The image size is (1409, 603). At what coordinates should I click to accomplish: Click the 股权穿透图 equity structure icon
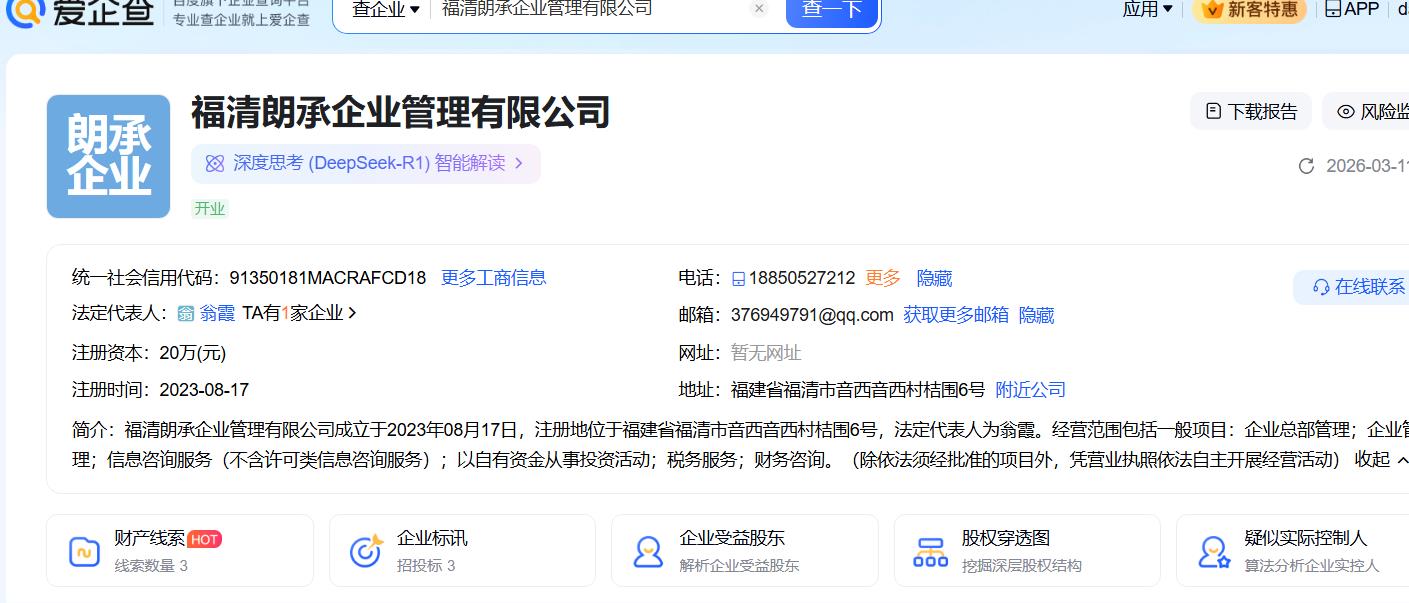click(930, 551)
